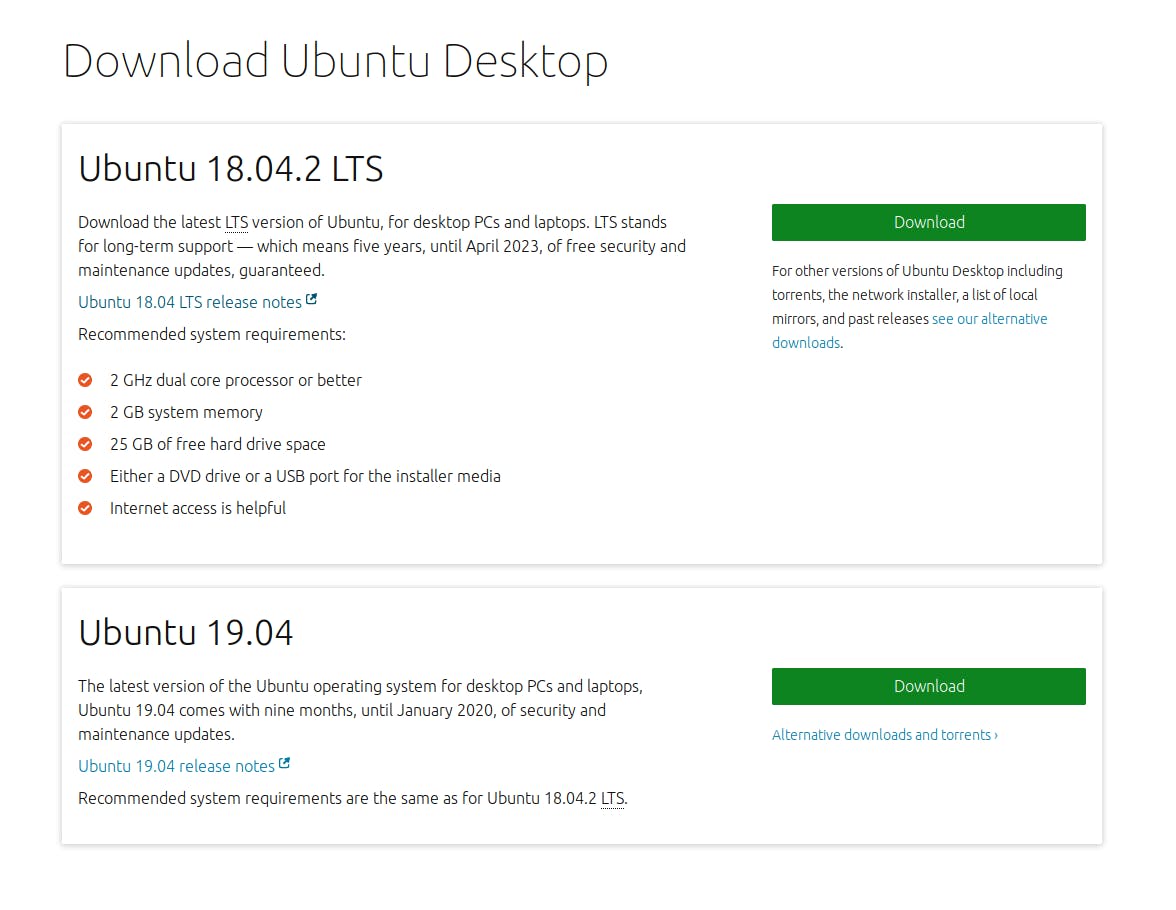
Task: Download Ubuntu 18.04.2 LTS with the green button
Action: pos(928,222)
